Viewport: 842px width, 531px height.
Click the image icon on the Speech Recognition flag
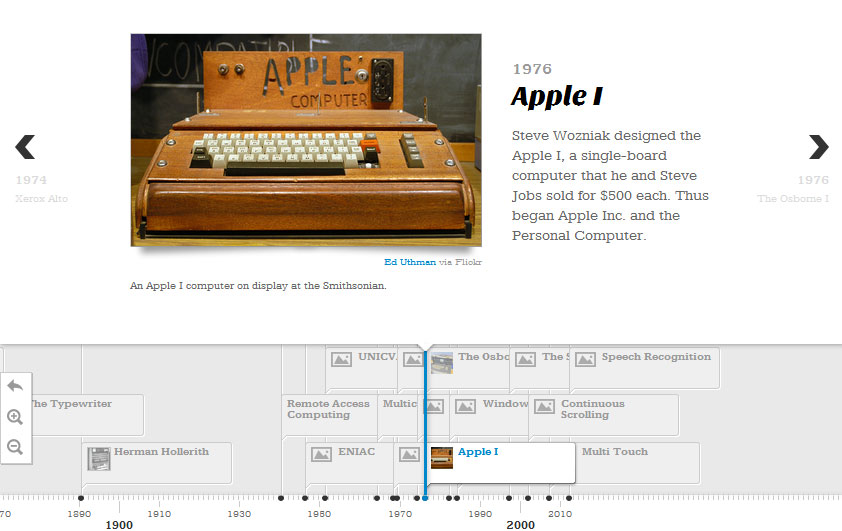[x=585, y=359]
